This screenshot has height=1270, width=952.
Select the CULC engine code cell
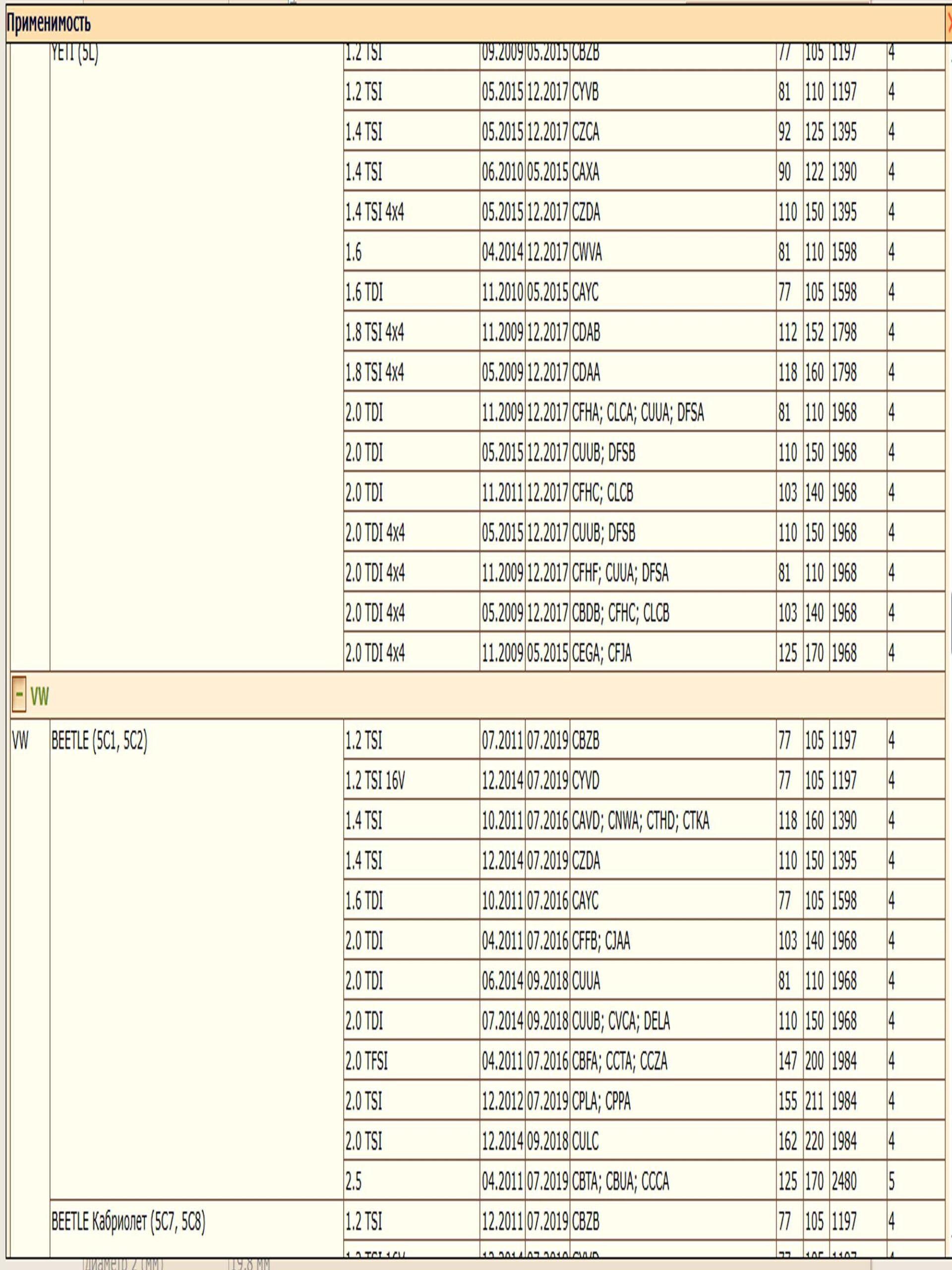pyautogui.click(x=585, y=1142)
